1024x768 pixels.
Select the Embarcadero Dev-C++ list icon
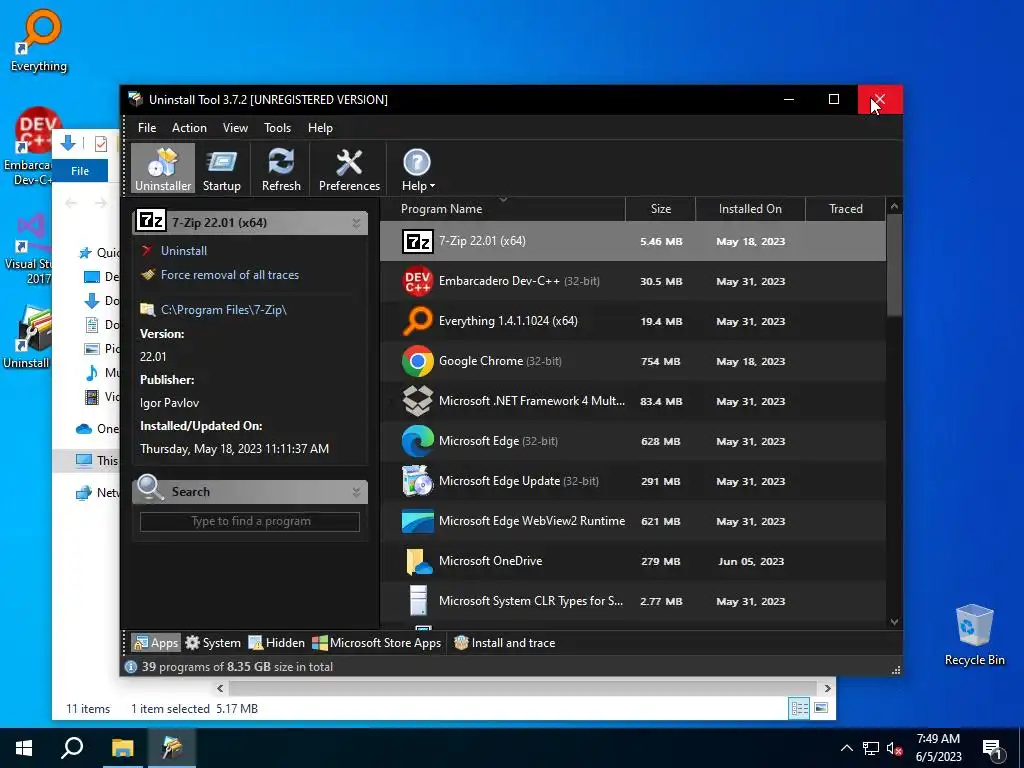(x=418, y=281)
